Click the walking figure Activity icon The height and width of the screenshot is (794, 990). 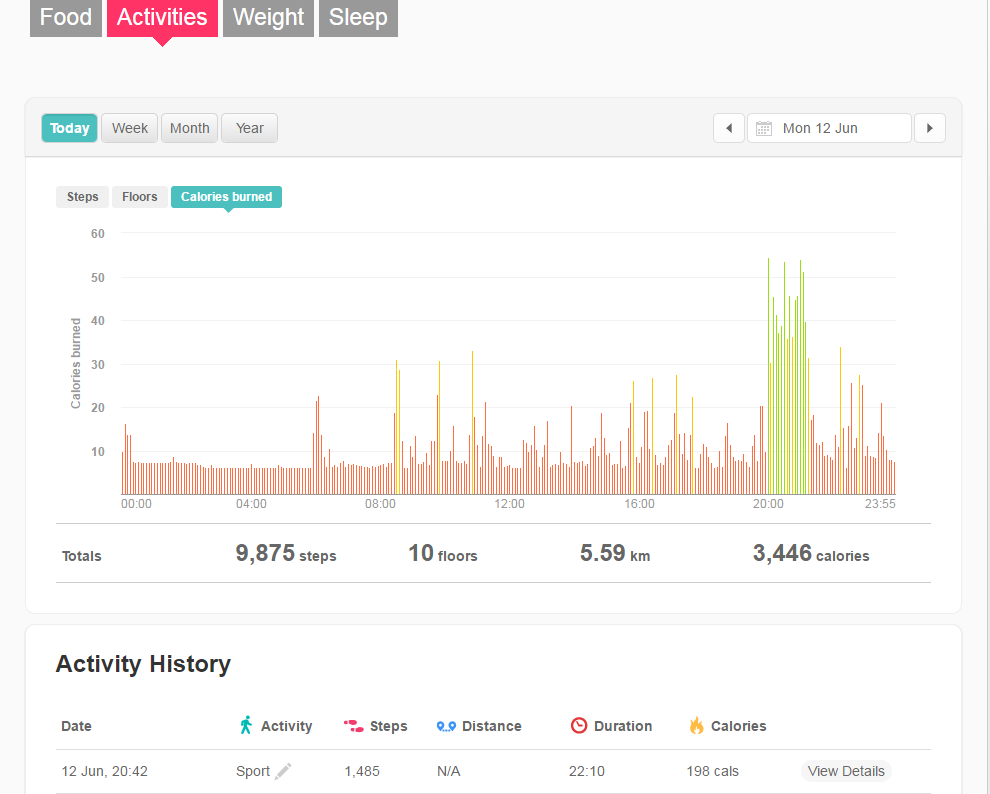pos(246,725)
